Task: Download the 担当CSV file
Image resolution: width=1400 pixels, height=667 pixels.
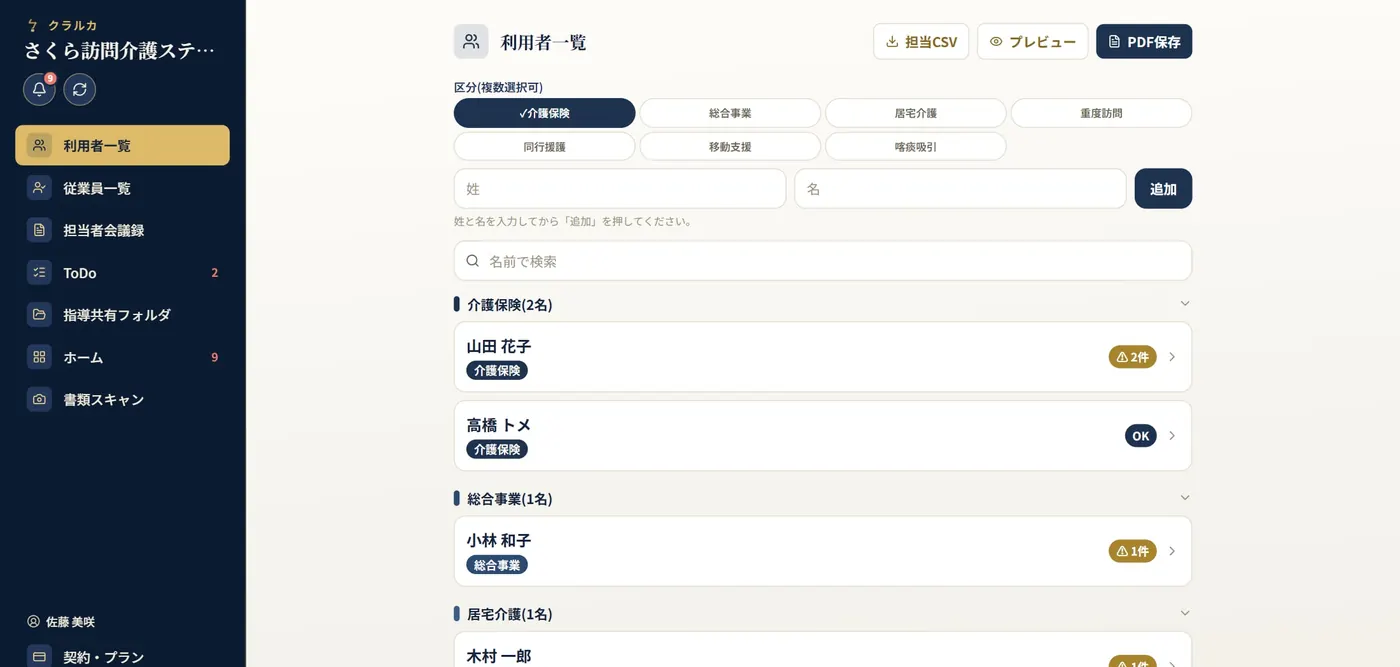Action: pos(921,42)
